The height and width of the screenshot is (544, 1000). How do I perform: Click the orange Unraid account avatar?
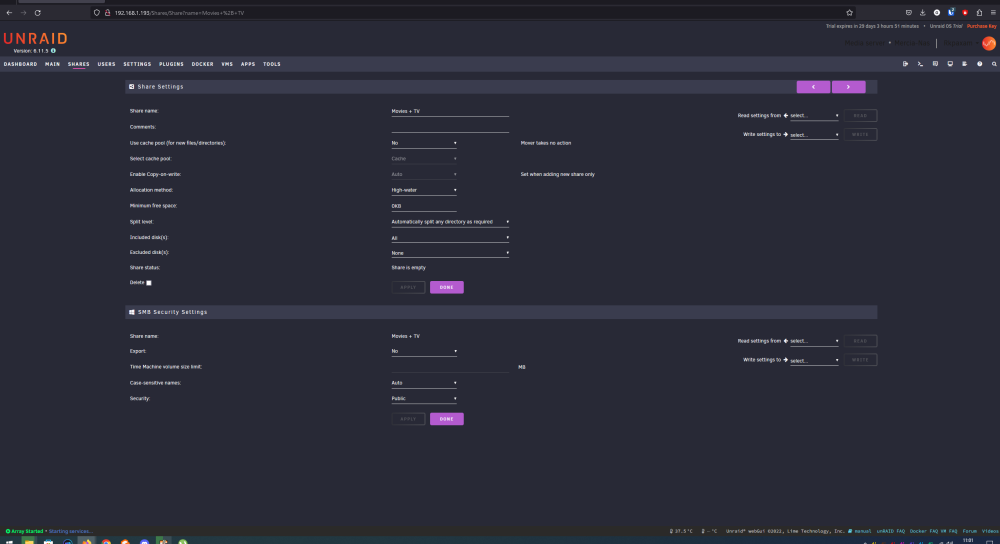point(989,43)
